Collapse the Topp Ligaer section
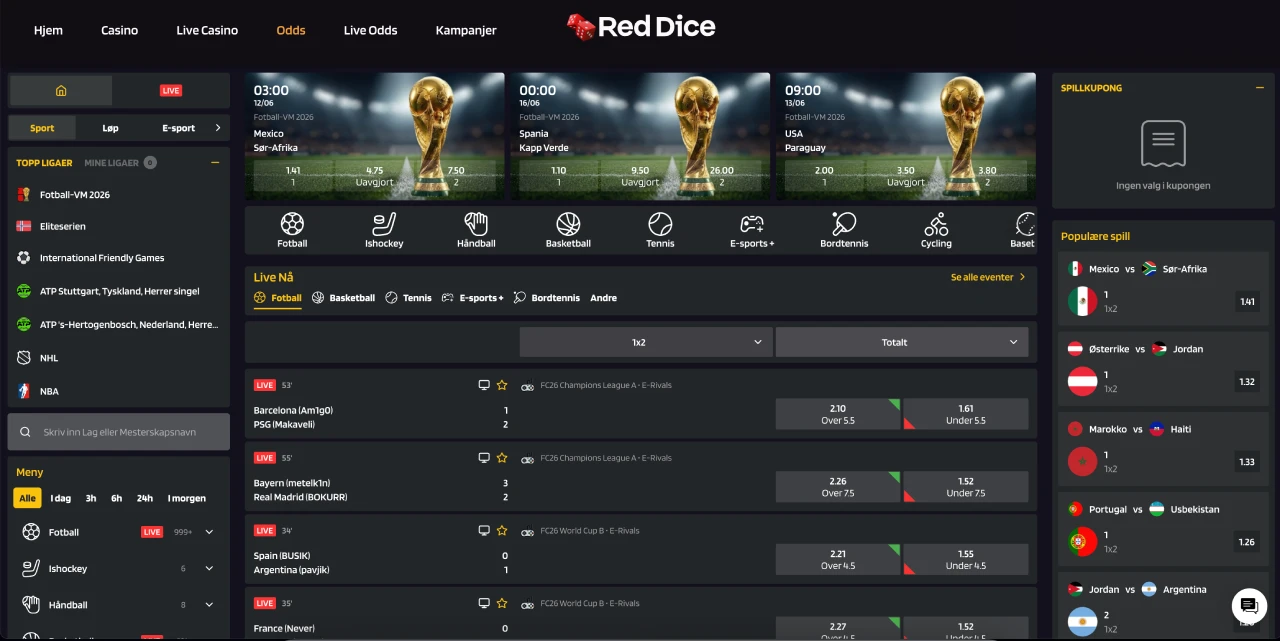 (x=214, y=162)
